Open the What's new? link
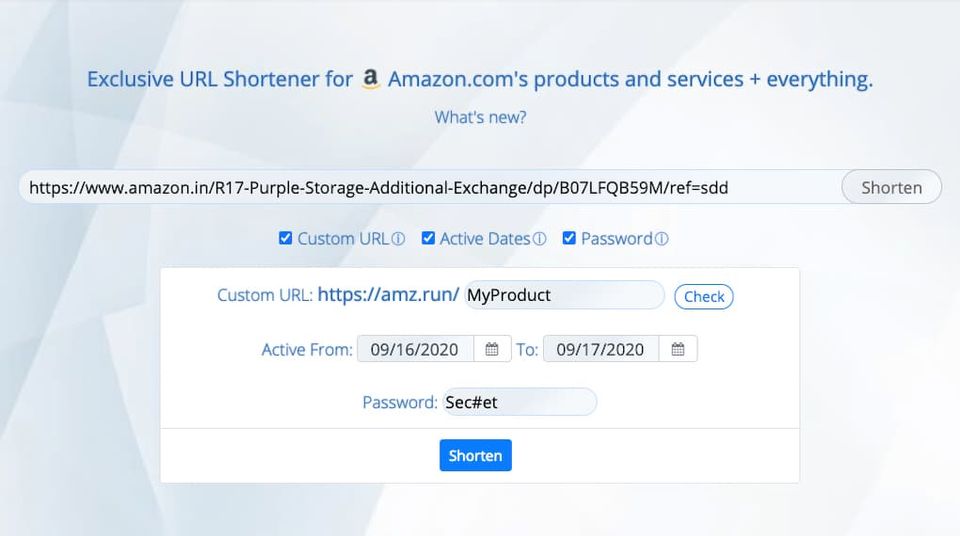The width and height of the screenshot is (960, 536). (480, 117)
